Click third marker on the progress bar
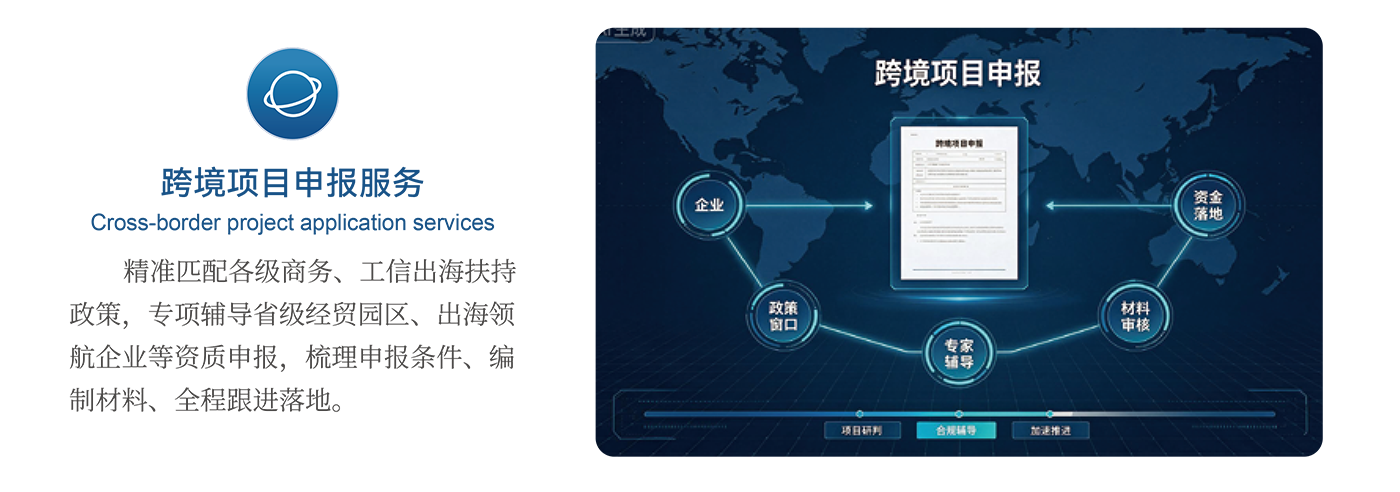 coord(1050,413)
